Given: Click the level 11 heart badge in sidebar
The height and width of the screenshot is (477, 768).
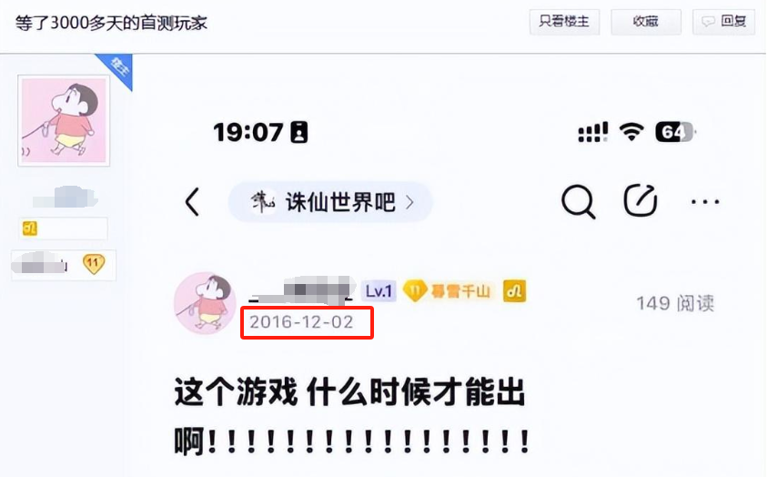Looking at the screenshot, I should (93, 264).
